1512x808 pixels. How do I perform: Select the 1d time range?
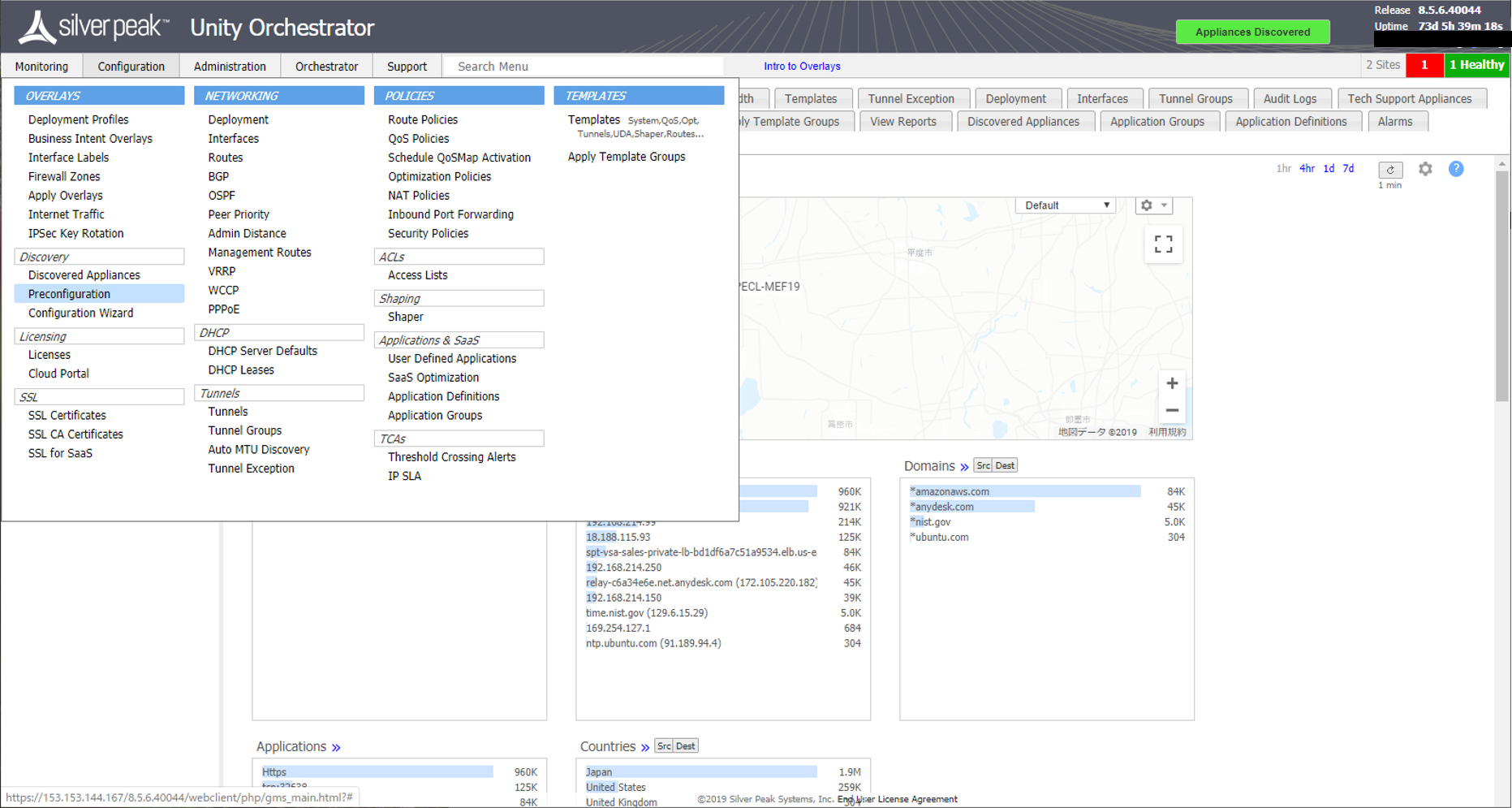1329,169
